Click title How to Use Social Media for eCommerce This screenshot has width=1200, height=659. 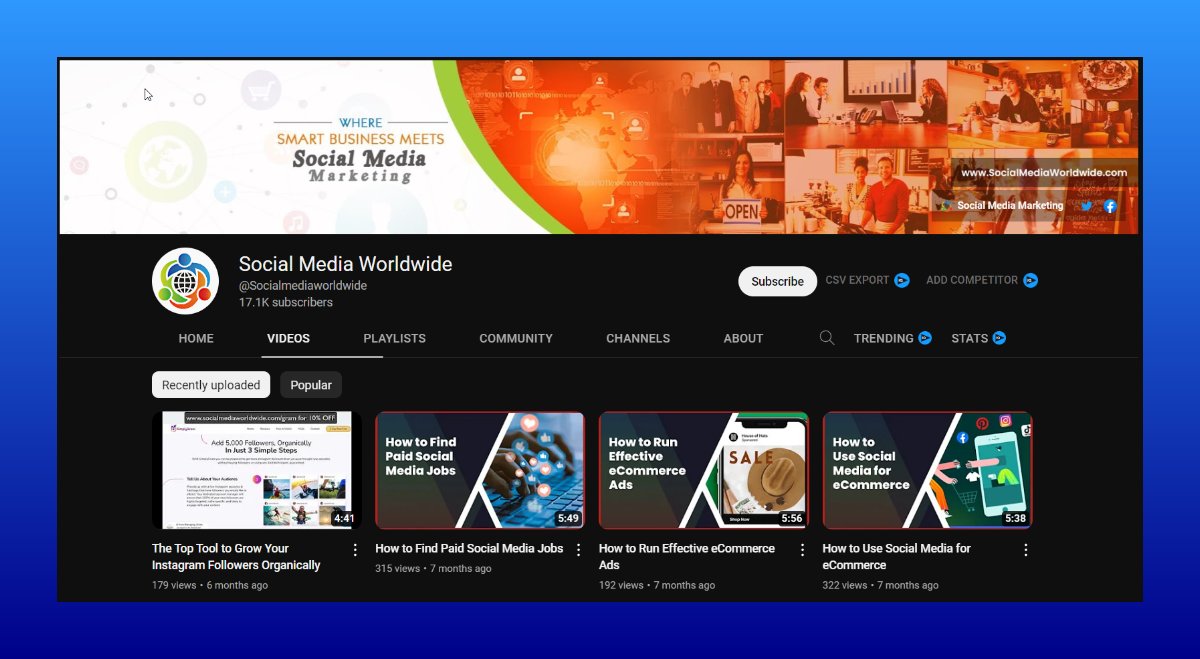click(897, 557)
